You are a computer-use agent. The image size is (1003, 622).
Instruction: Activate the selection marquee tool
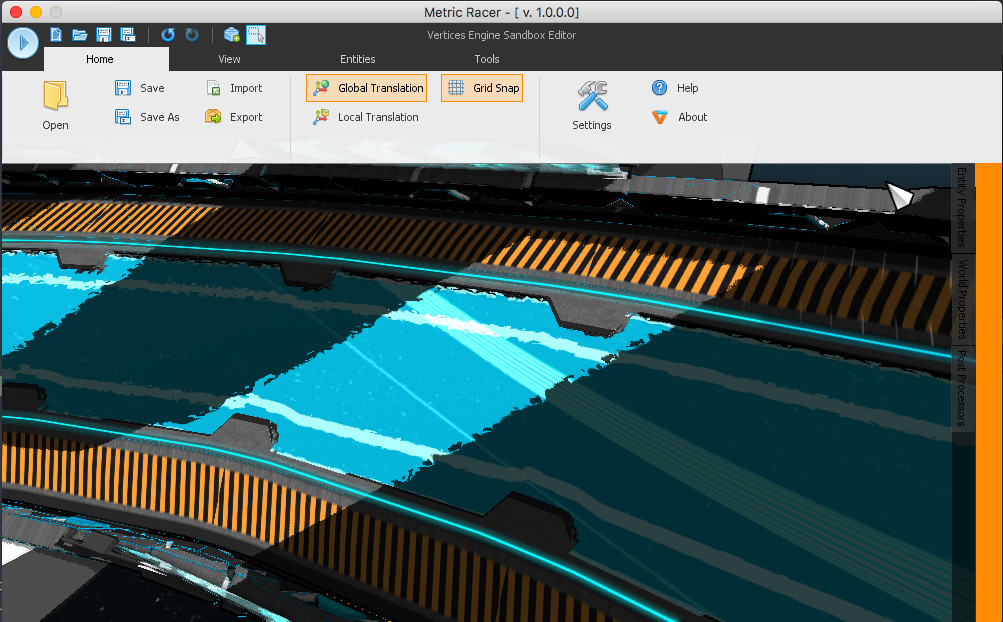coord(256,33)
